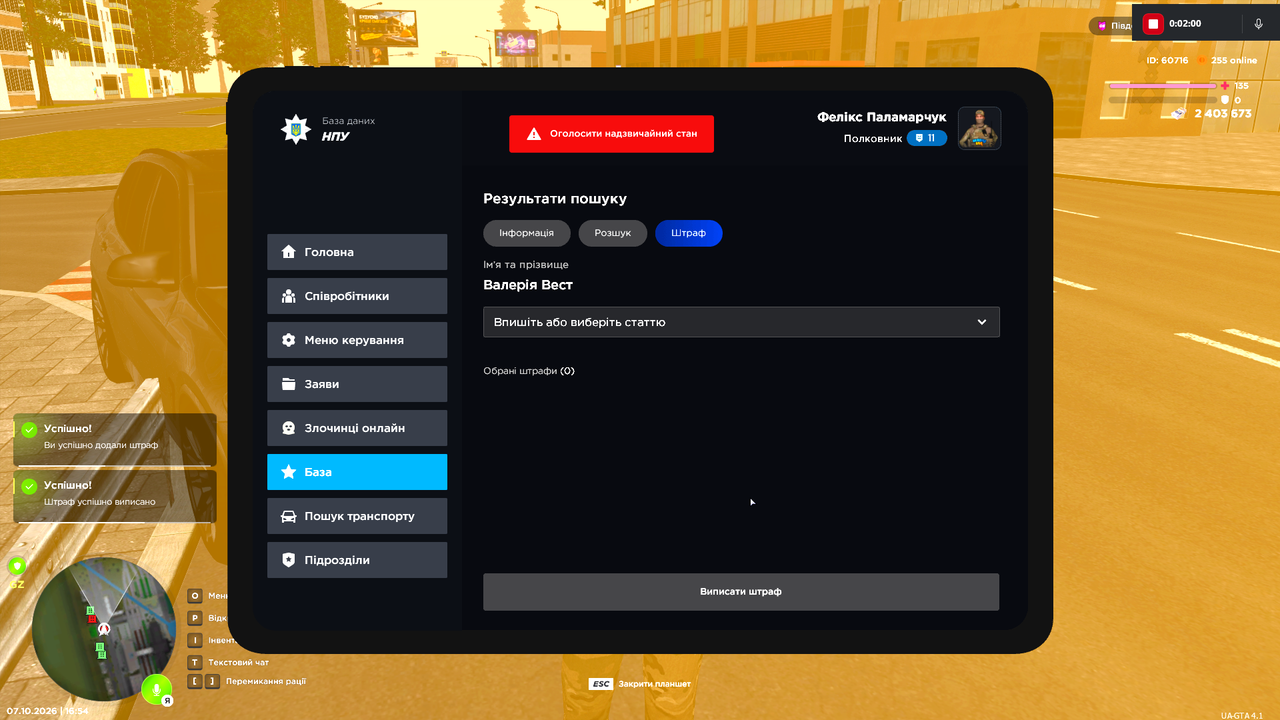Click the 'Ви успішно додали штраф' notification

115,439
